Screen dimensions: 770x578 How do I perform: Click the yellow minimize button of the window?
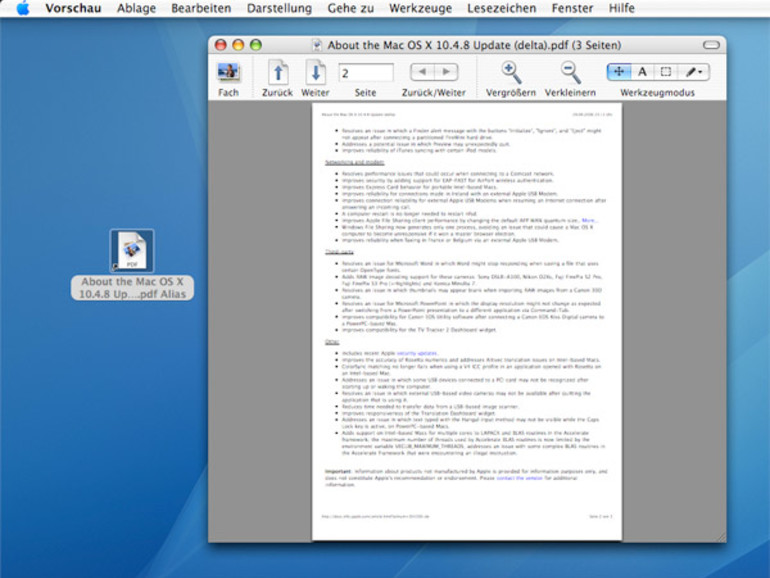coord(238,45)
